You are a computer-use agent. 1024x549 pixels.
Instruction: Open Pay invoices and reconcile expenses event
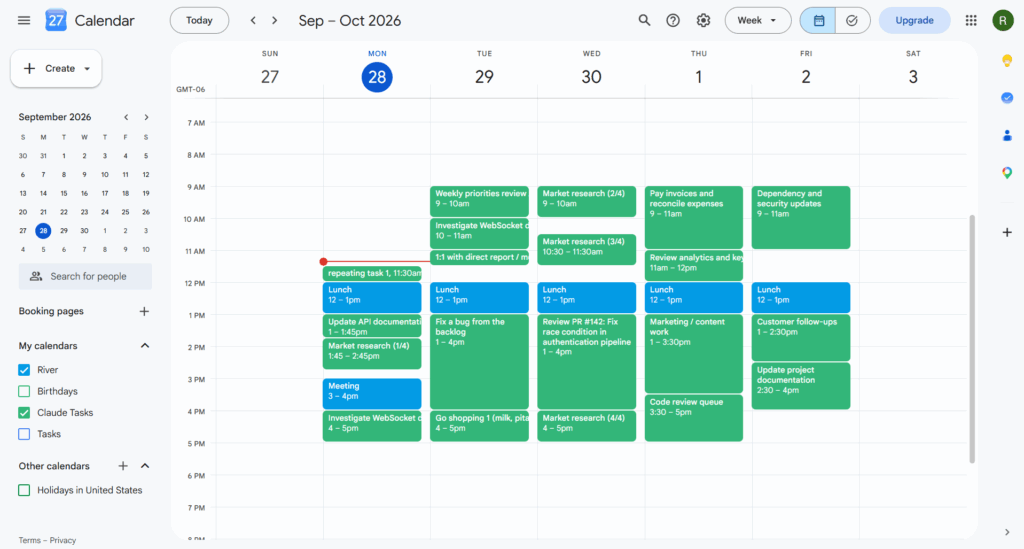click(694, 217)
